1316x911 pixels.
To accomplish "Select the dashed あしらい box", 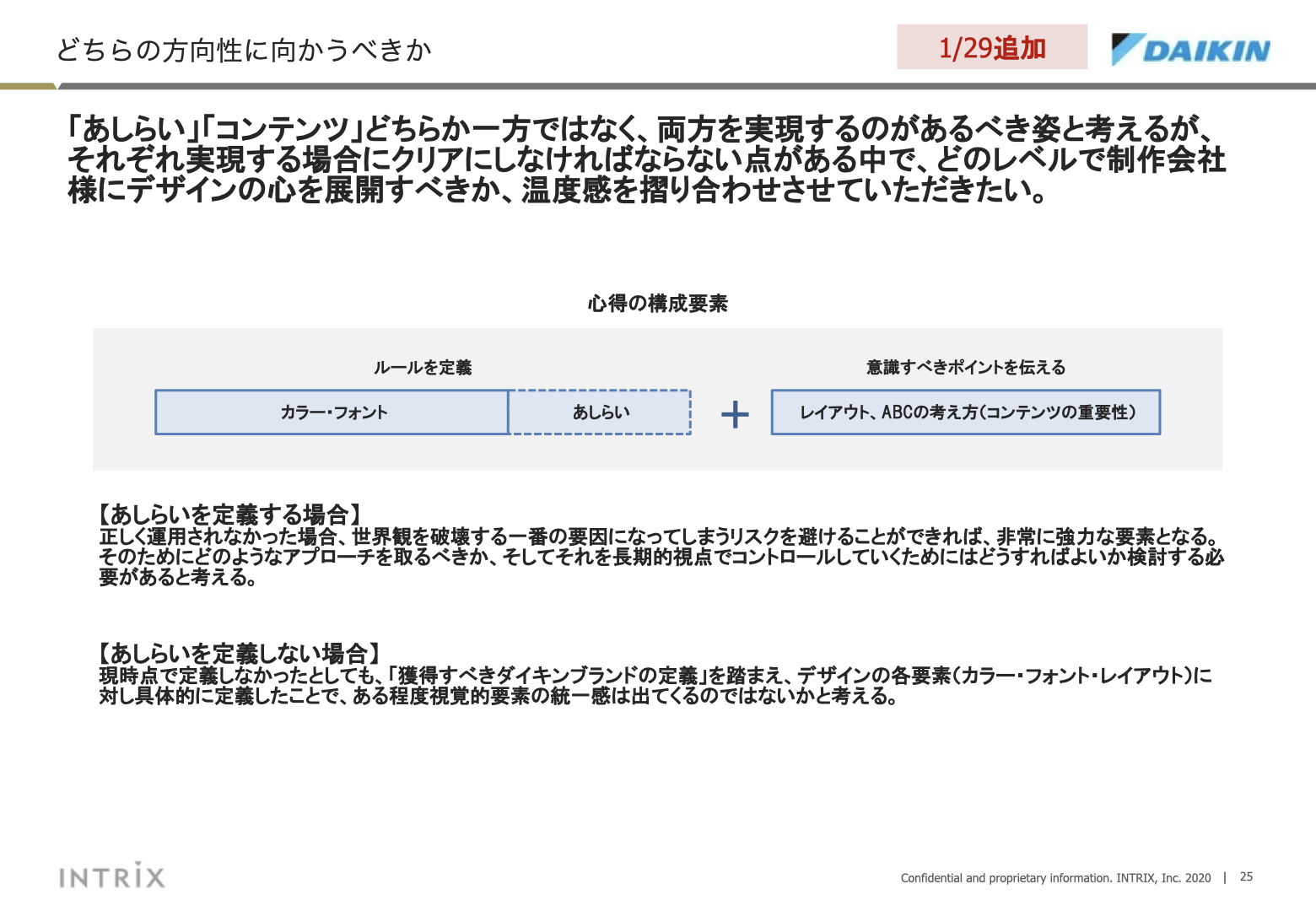I will [x=601, y=412].
